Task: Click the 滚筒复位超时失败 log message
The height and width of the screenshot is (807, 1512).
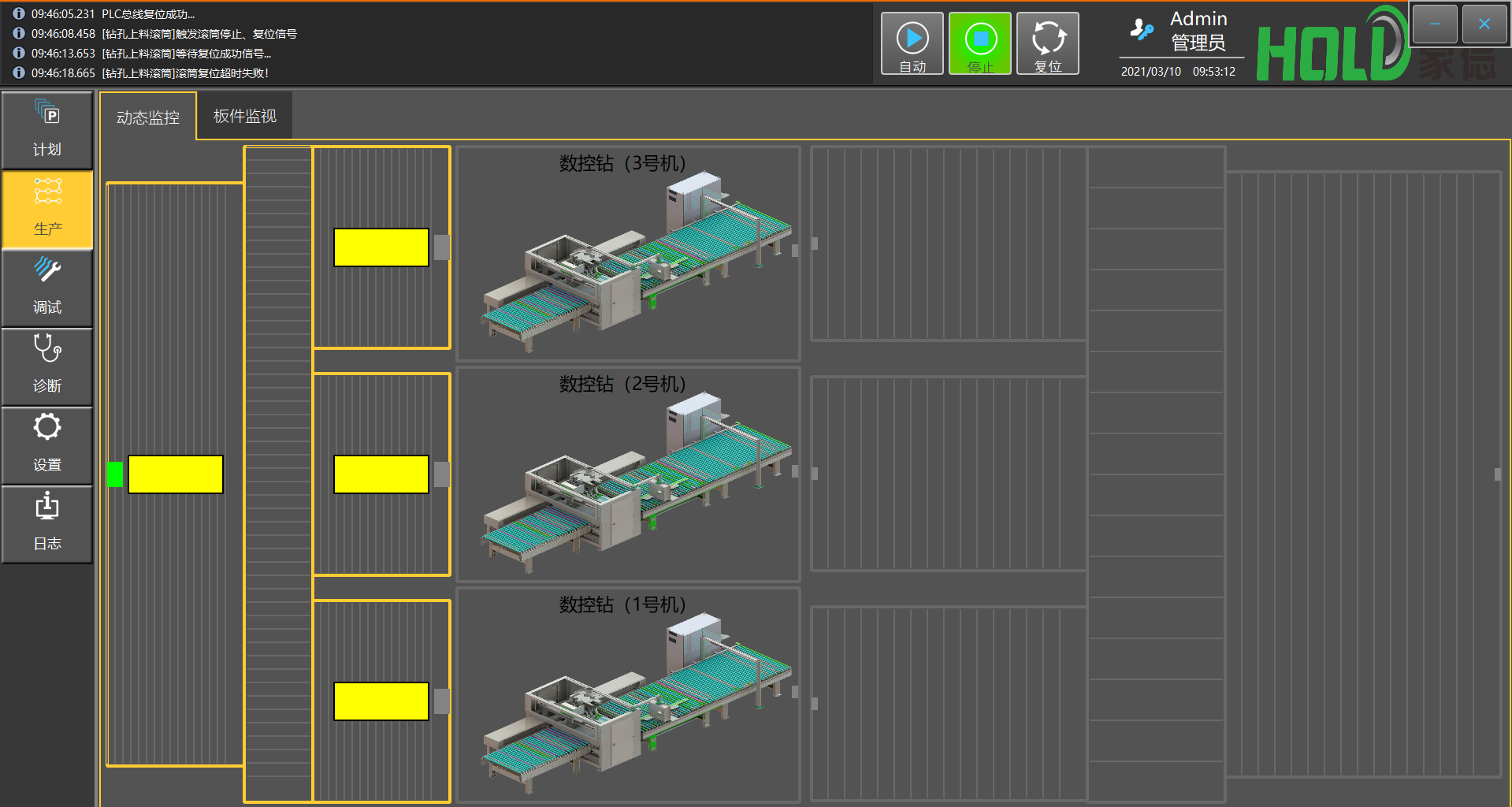Action: (x=185, y=73)
